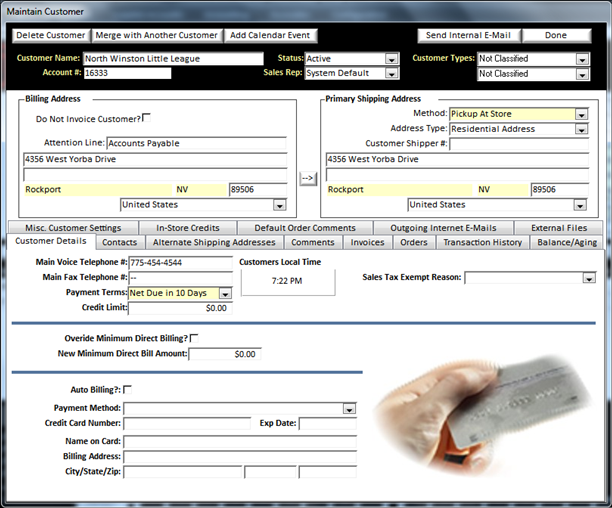Copy billing address with the --> button

tap(308, 178)
